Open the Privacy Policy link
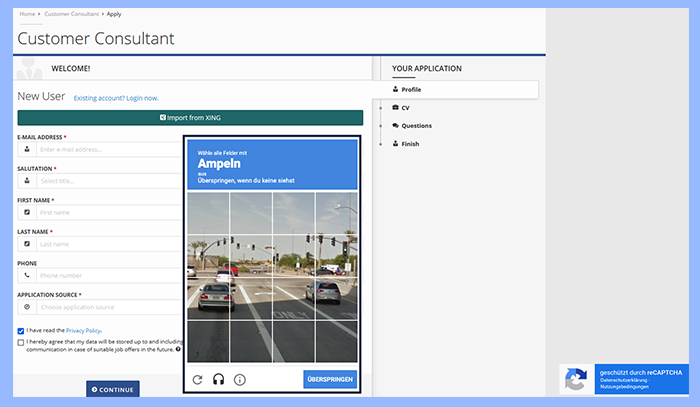 (83, 331)
